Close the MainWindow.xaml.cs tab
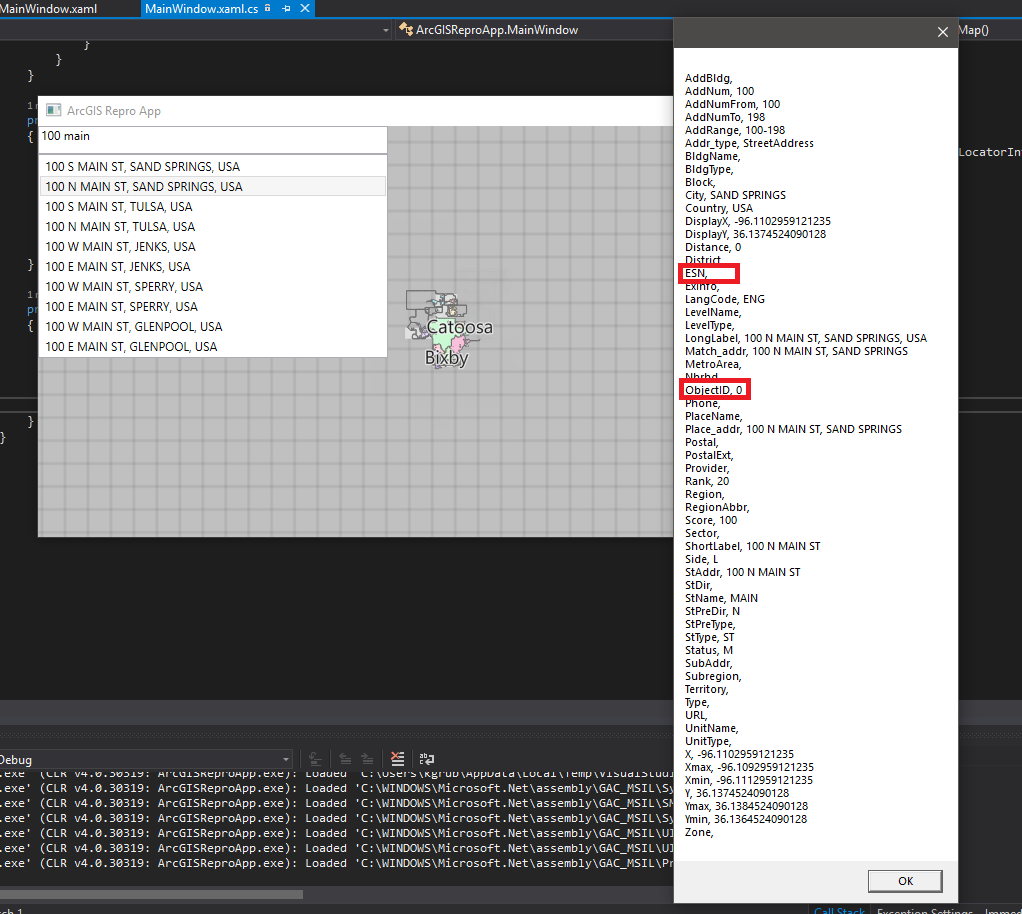The height and width of the screenshot is (914, 1022). pyautogui.click(x=304, y=9)
